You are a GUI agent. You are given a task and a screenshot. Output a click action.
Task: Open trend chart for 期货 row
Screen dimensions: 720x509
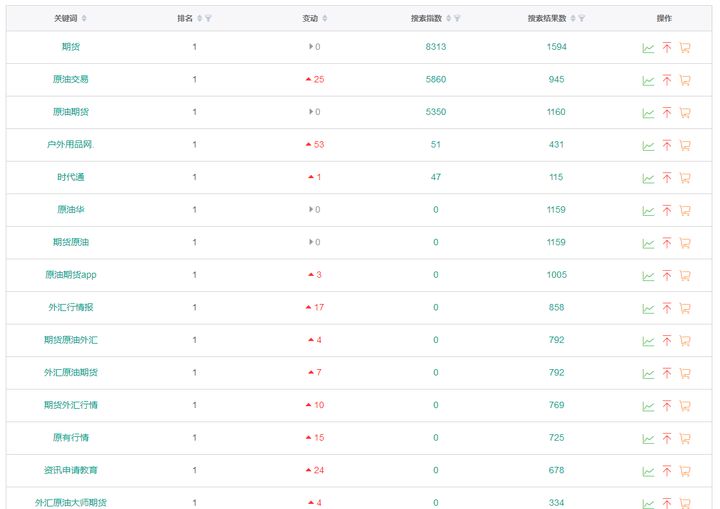(x=648, y=48)
